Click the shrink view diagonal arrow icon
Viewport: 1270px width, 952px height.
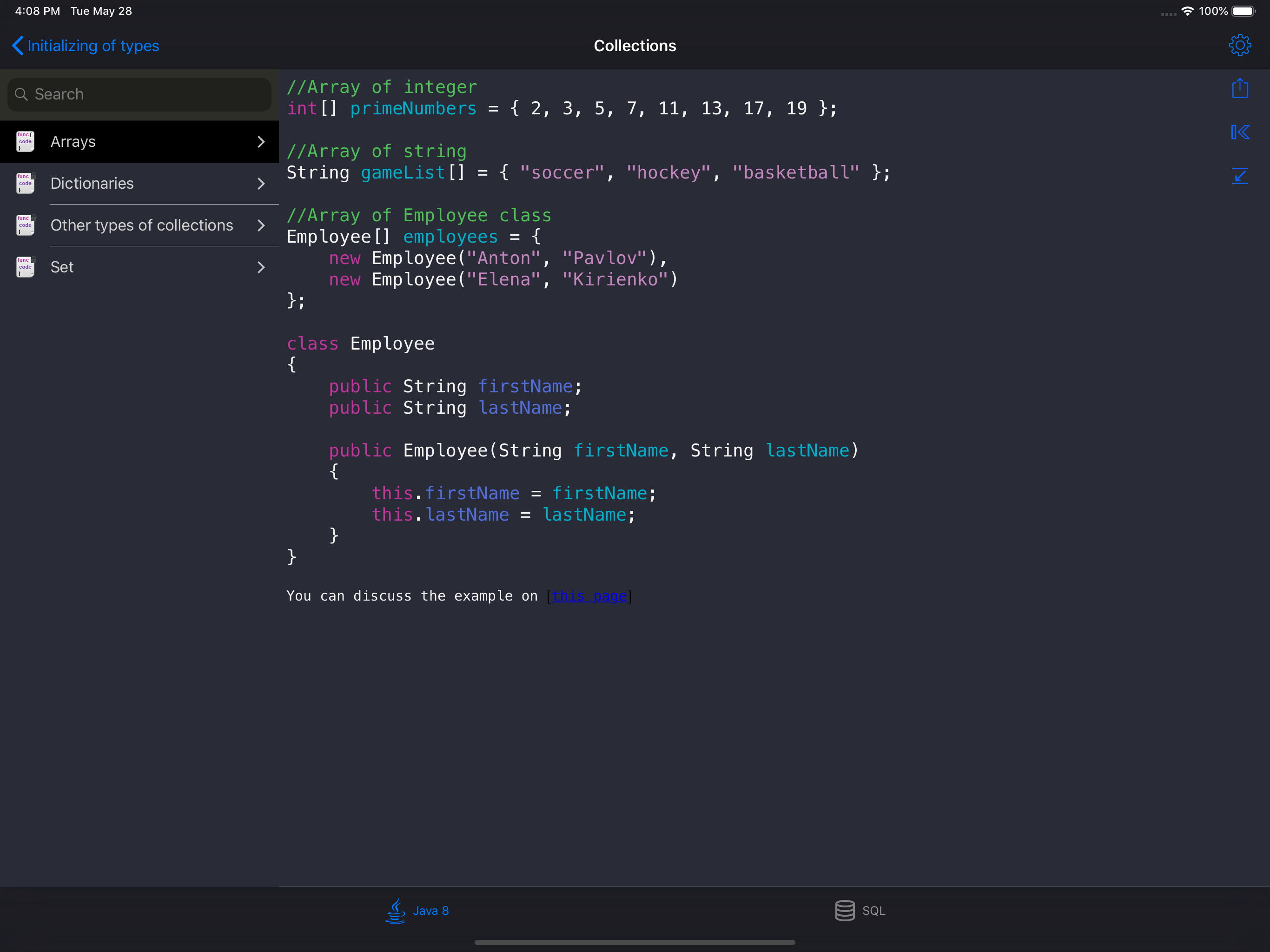click(x=1240, y=176)
